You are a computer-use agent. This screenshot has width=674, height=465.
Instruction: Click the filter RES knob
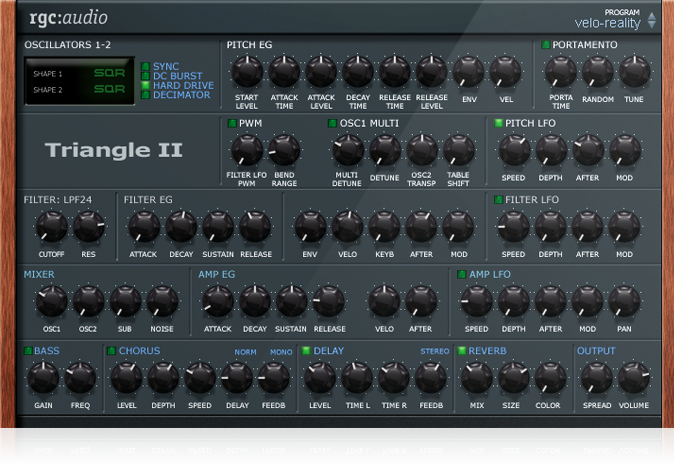(89, 226)
